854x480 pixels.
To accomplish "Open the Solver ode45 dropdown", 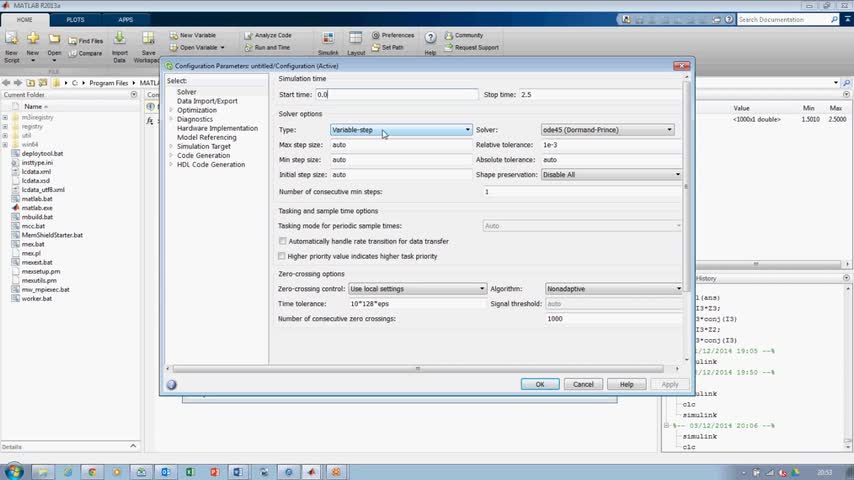I will tap(607, 130).
